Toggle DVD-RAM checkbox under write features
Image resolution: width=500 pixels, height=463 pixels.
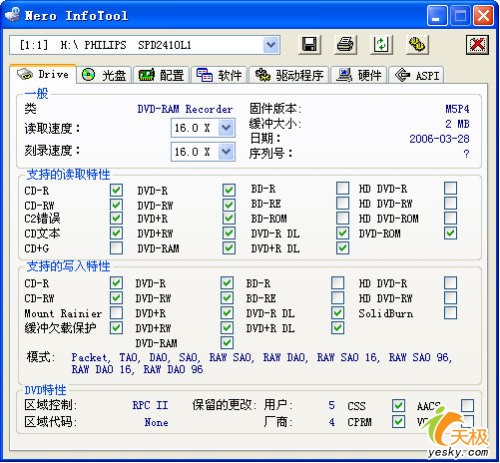tap(227, 343)
